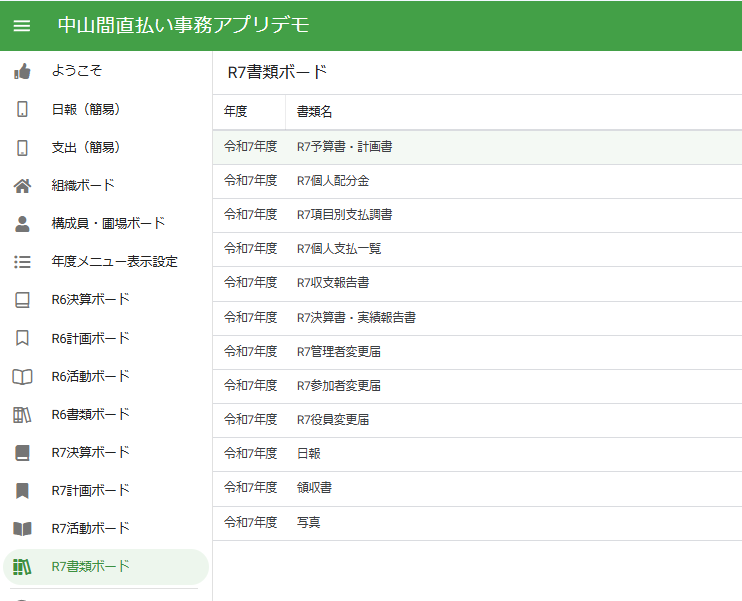742x601 pixels.
Task: Click the phone icon beside 日報（簡易）
Action: click(x=22, y=109)
